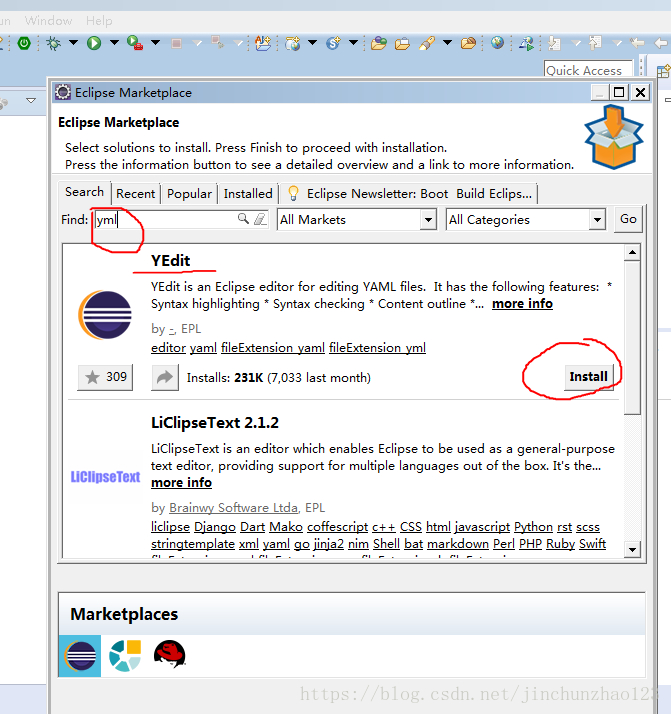Select the Red Hat marketplace icon
The image size is (671, 714).
click(169, 655)
